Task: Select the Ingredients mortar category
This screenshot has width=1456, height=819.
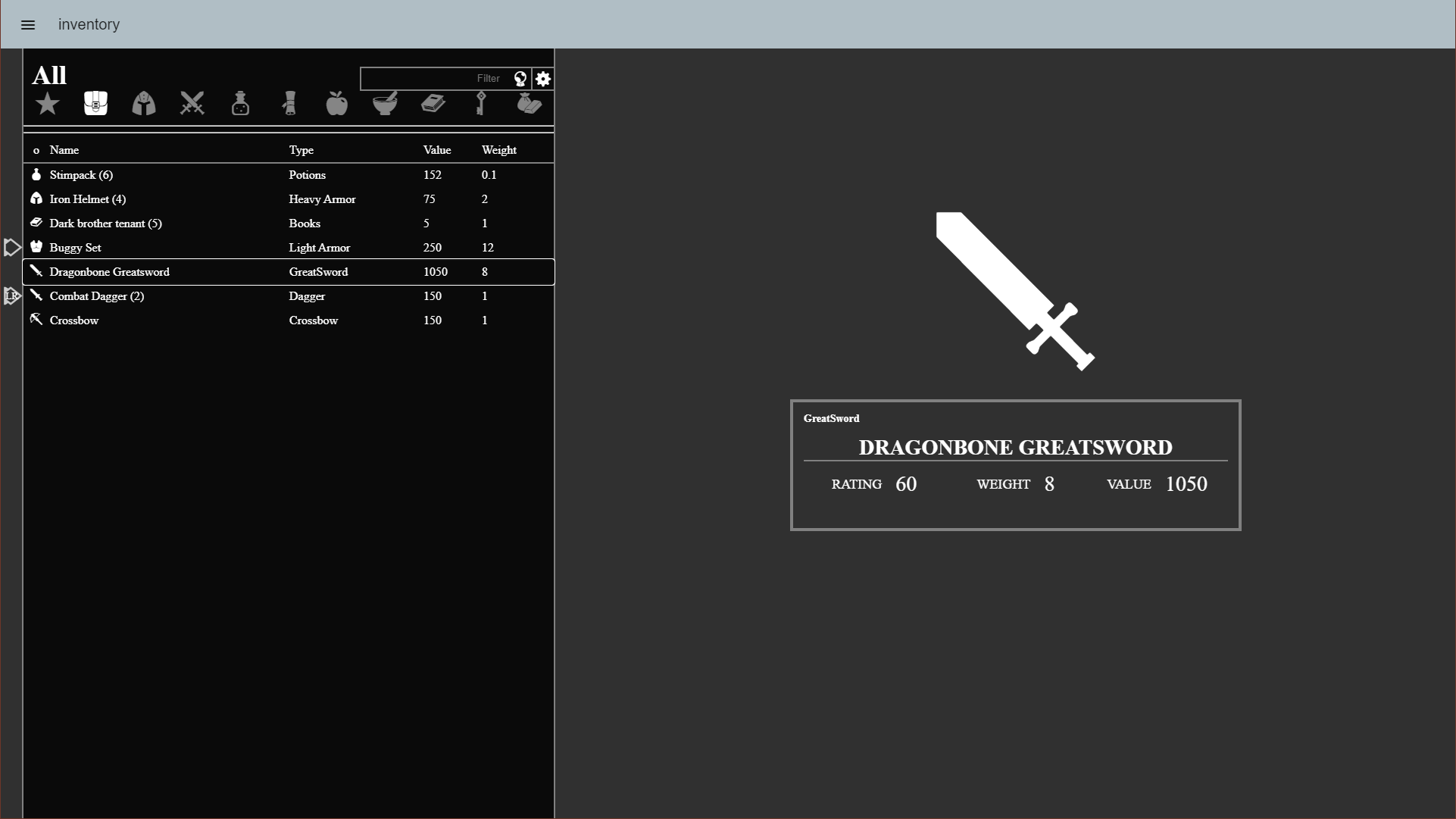Action: [x=385, y=104]
